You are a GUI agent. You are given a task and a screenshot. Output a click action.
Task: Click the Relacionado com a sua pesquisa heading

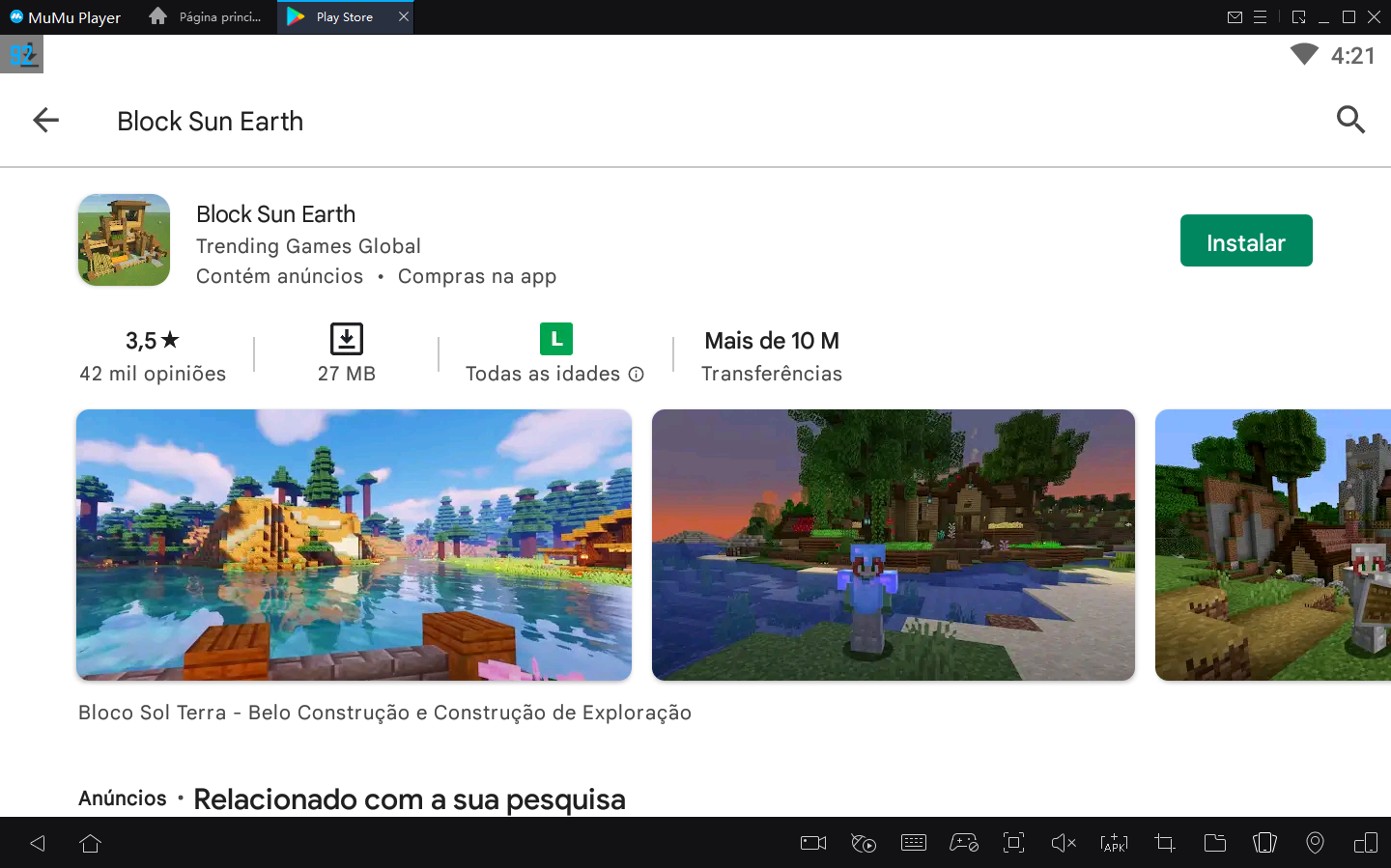pos(410,799)
